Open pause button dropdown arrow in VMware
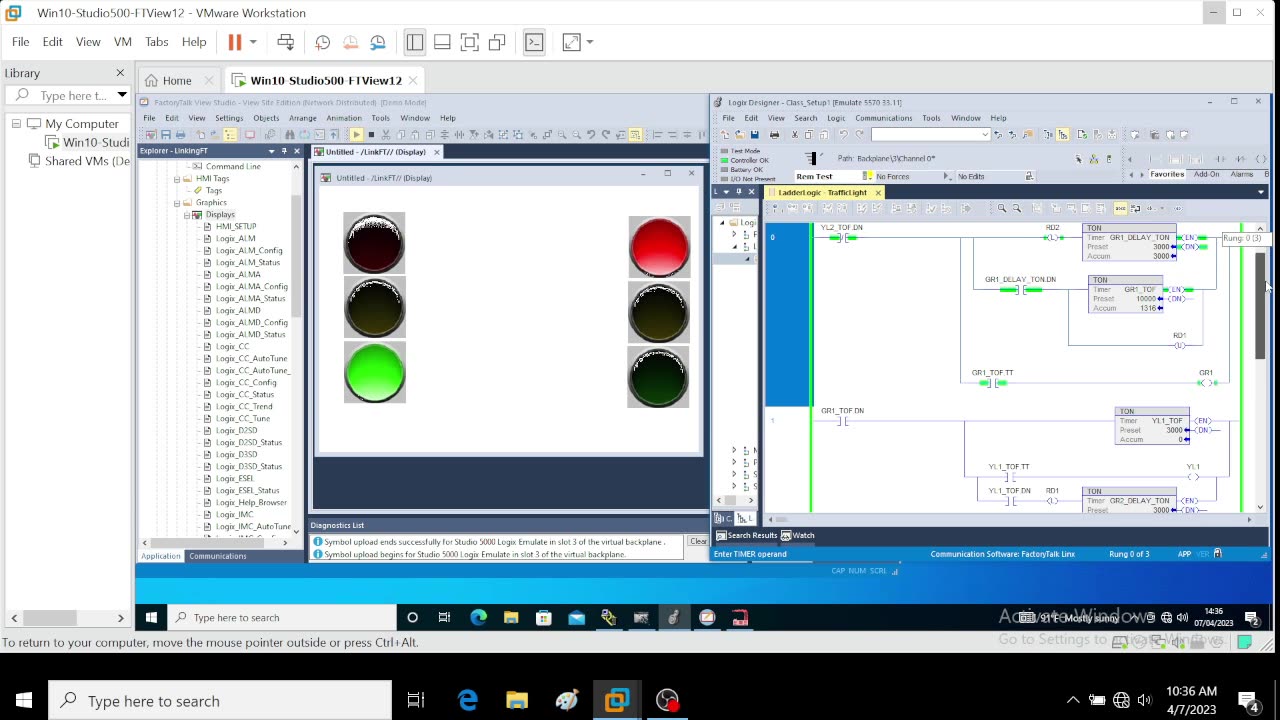Image resolution: width=1280 pixels, height=720 pixels. [253, 42]
